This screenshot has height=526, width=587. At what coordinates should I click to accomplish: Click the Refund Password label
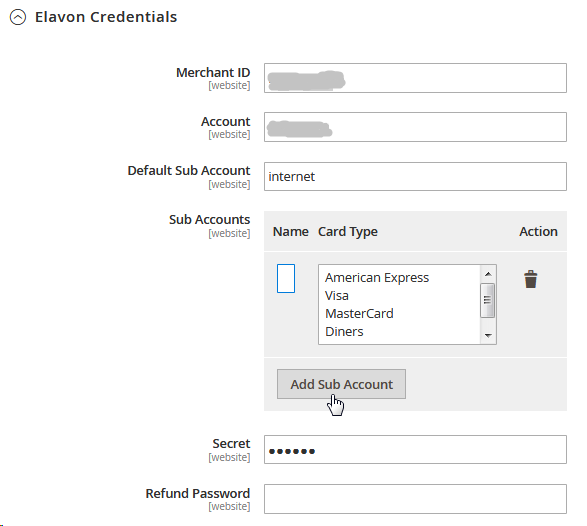198,493
